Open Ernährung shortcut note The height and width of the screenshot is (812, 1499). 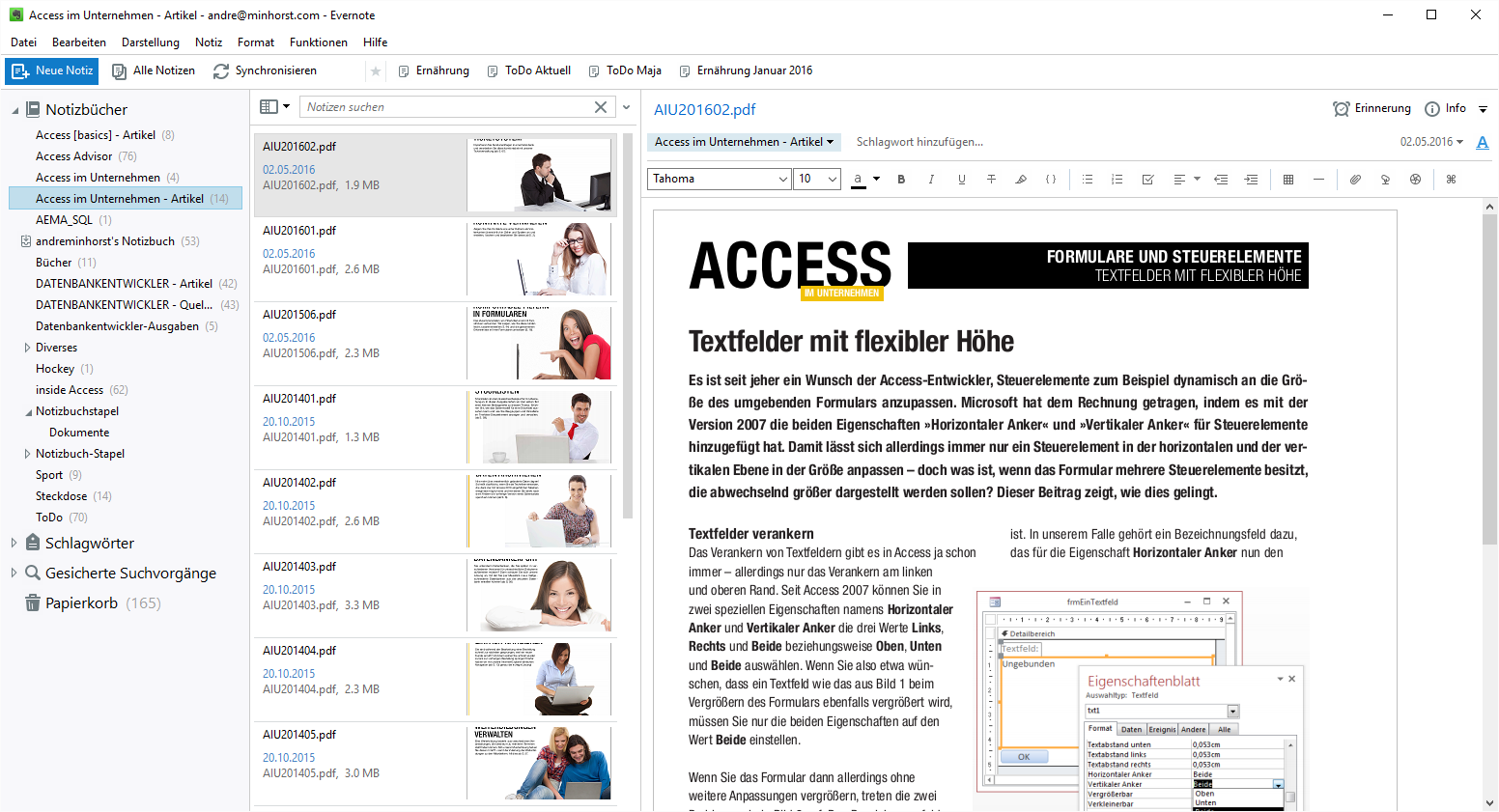(434, 70)
